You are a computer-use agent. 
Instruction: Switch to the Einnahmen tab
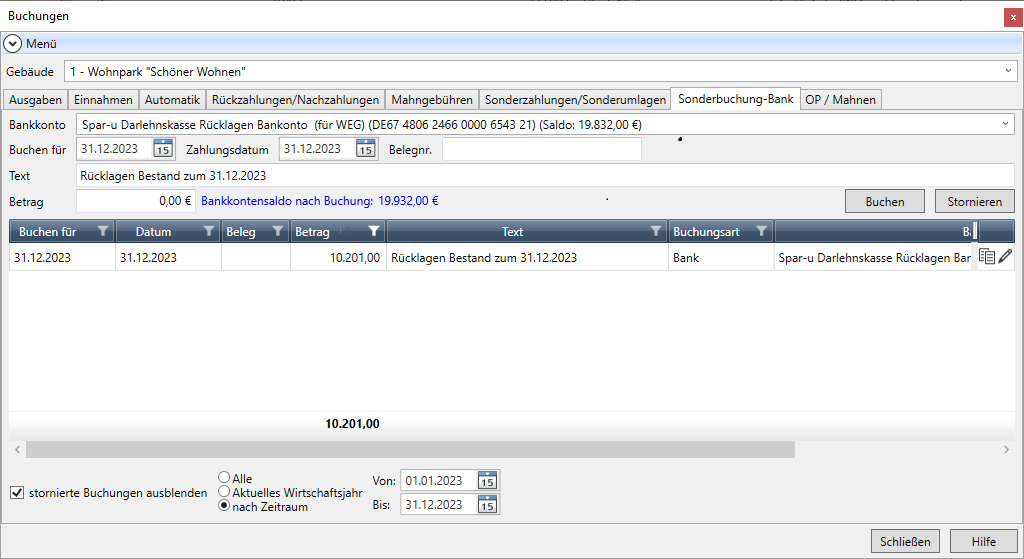(x=103, y=99)
